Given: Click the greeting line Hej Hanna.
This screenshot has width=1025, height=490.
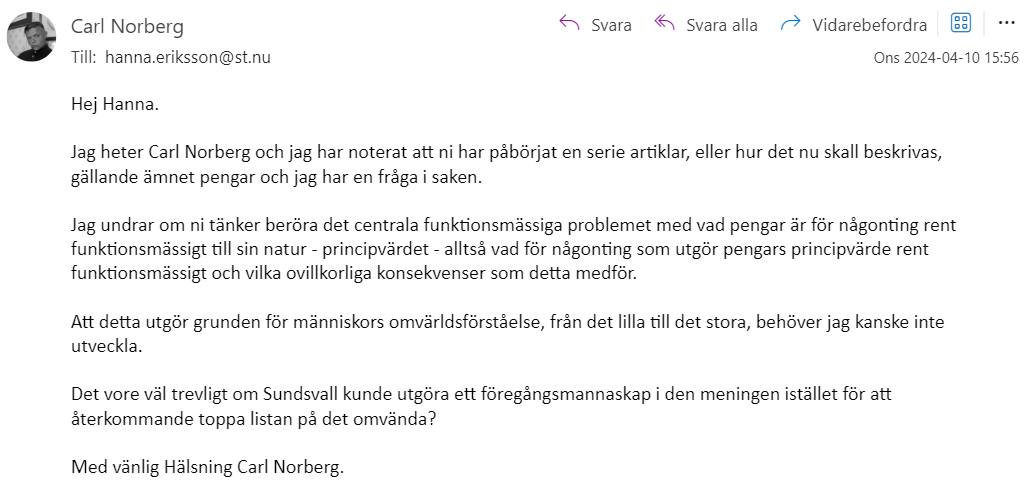Looking at the screenshot, I should (115, 103).
